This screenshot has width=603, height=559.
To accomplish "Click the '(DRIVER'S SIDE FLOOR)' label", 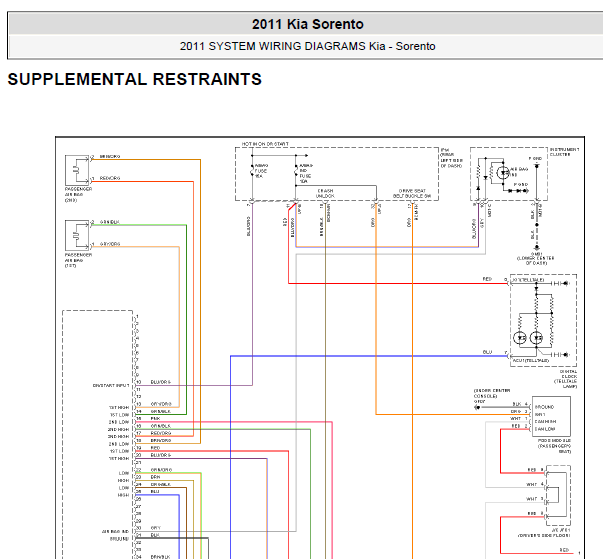I will [544, 535].
